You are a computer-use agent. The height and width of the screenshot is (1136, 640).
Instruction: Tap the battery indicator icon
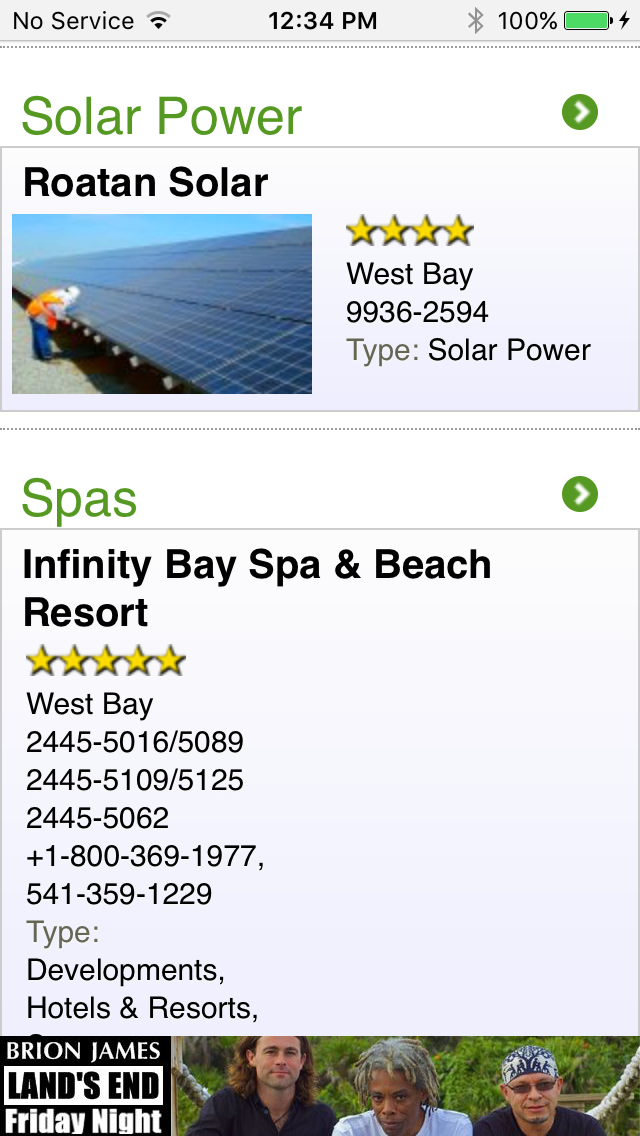click(587, 20)
